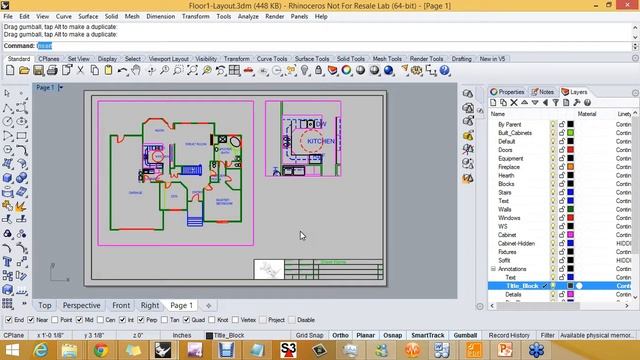Open toolbar tabs options gear
Screen dimensions: 640x360
635,59
